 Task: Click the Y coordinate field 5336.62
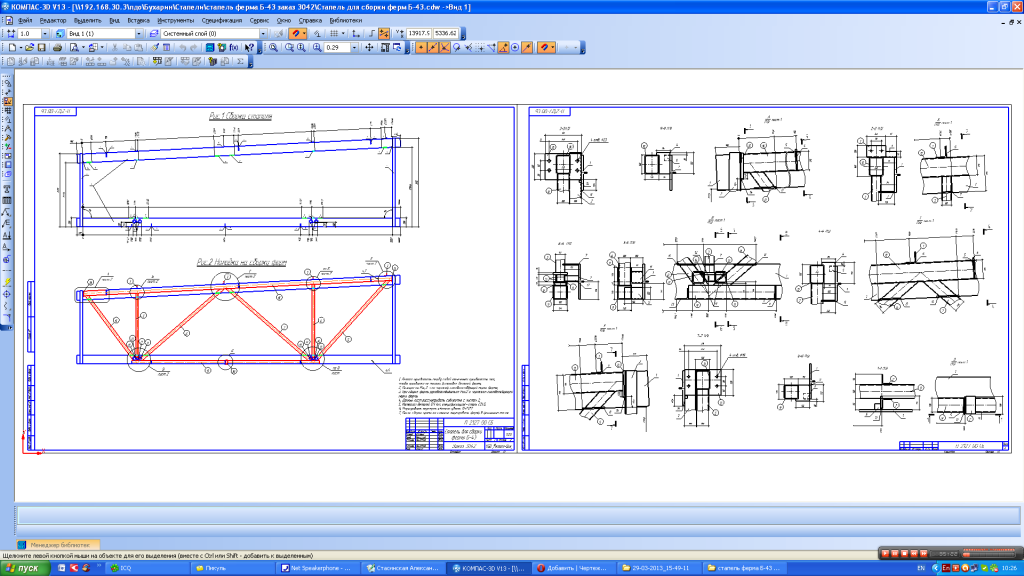(445, 33)
